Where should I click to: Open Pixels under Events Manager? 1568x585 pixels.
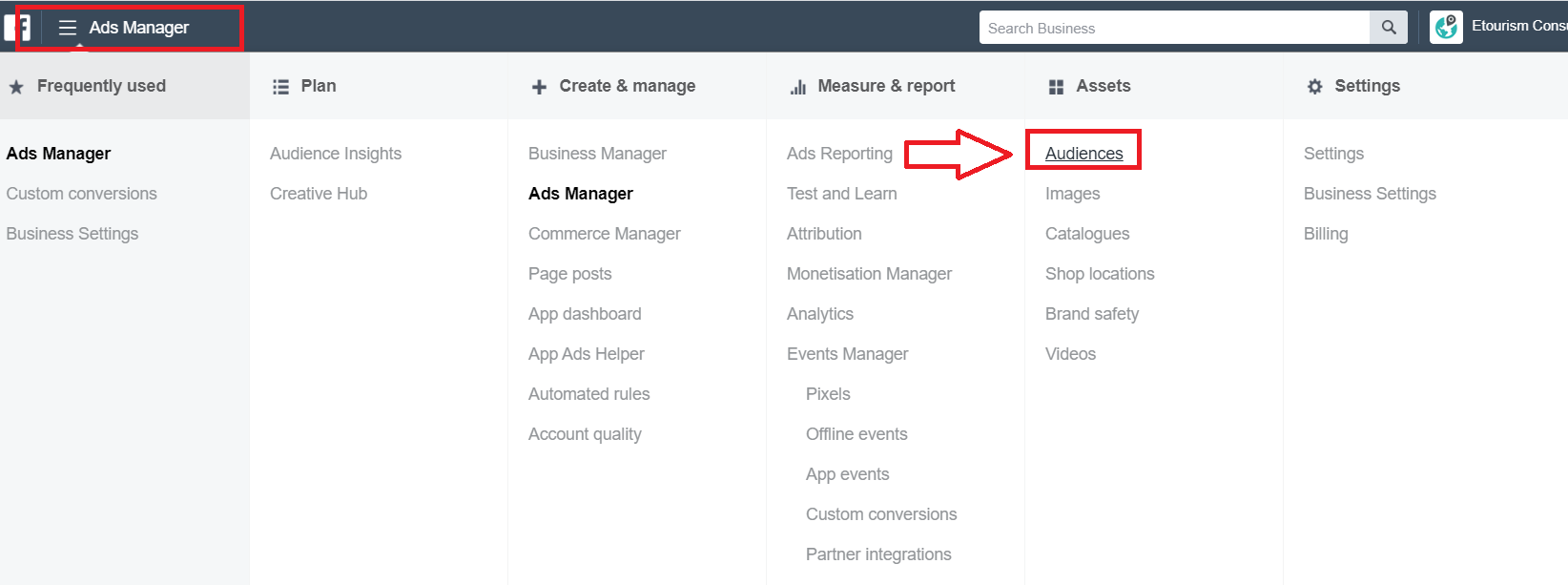tap(828, 394)
